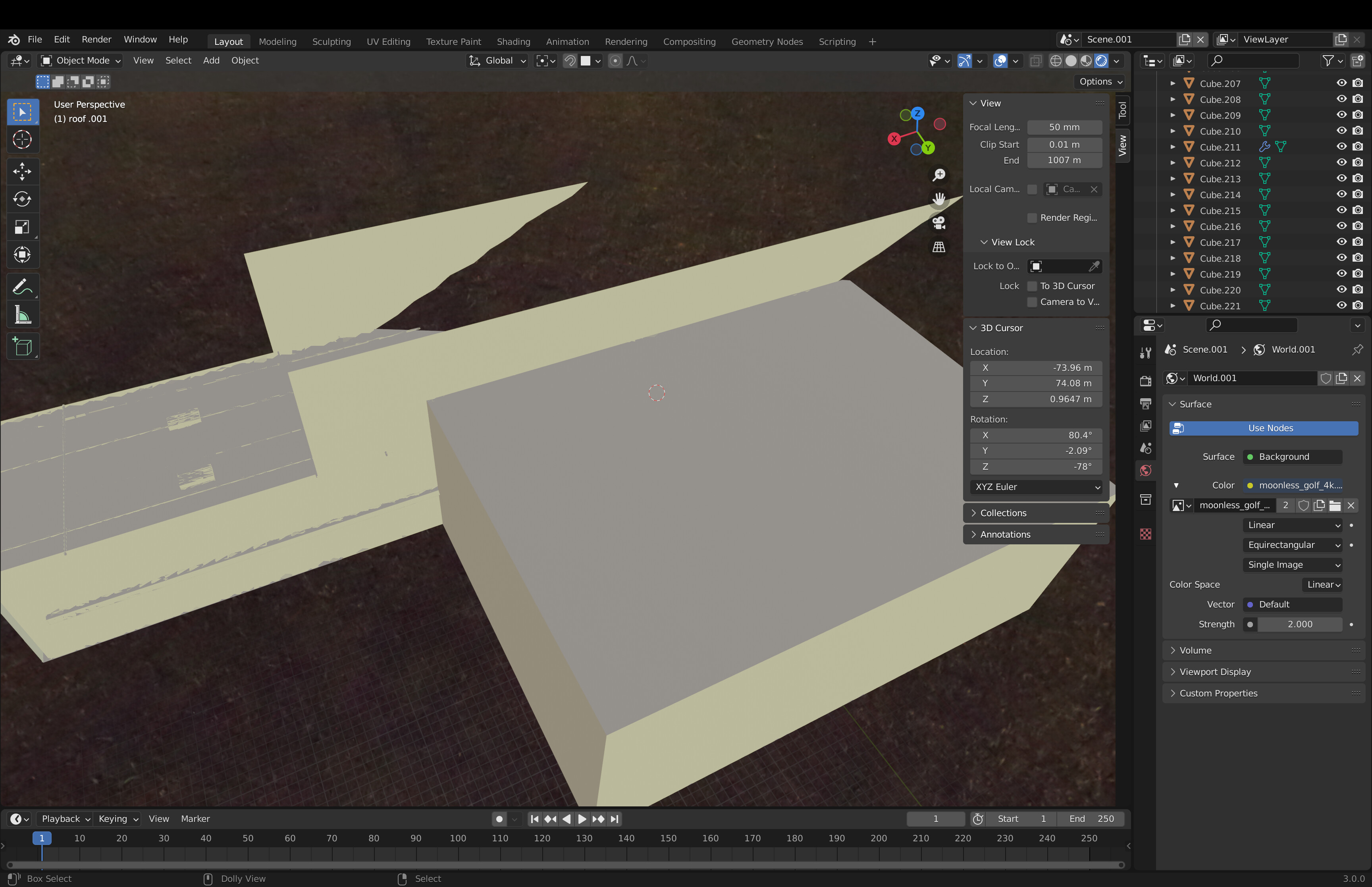The image size is (1372, 887).
Task: Expand Cube.213 in the outliner
Action: click(x=1173, y=179)
